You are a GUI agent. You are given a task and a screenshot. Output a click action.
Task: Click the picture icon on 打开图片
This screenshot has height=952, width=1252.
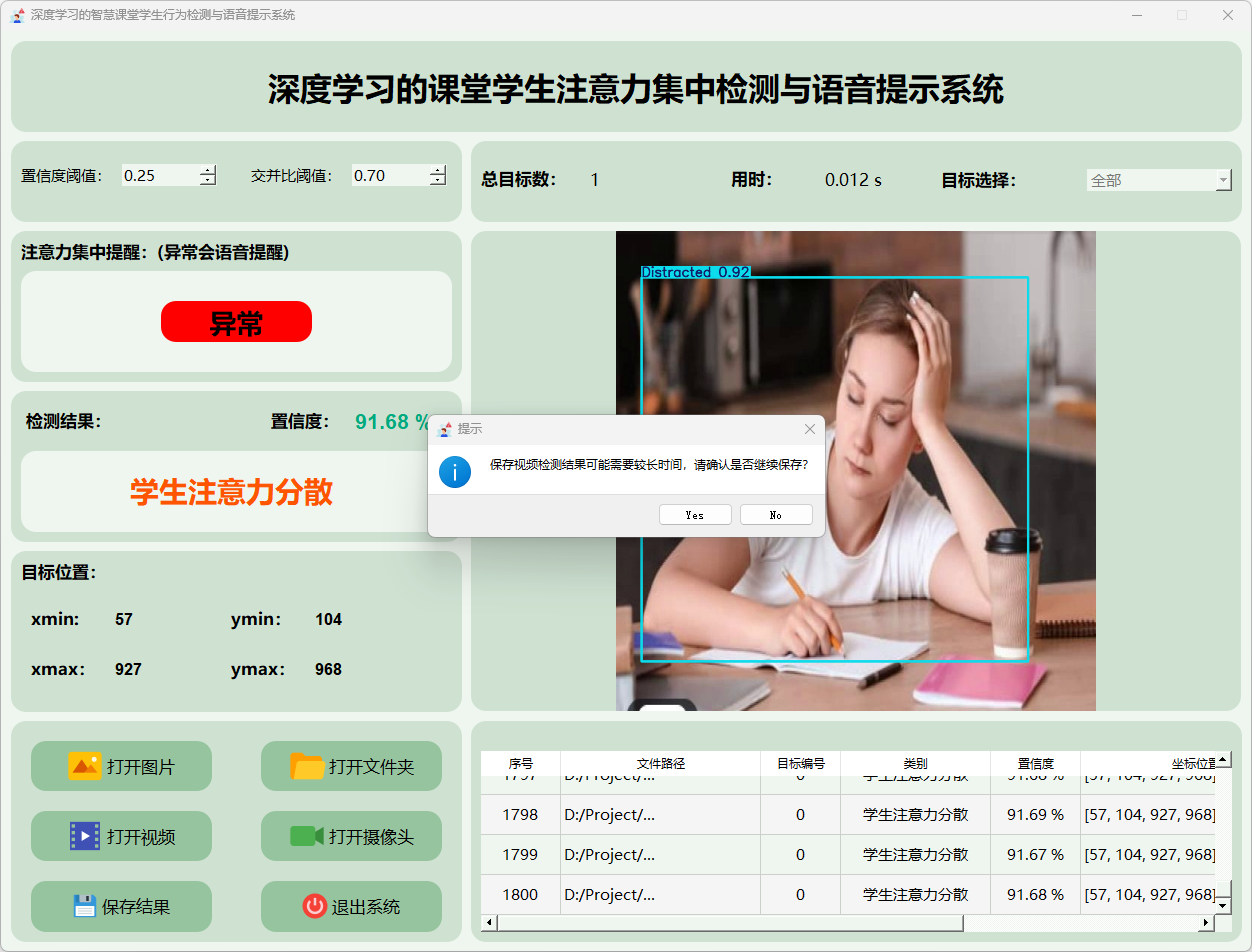[85, 766]
